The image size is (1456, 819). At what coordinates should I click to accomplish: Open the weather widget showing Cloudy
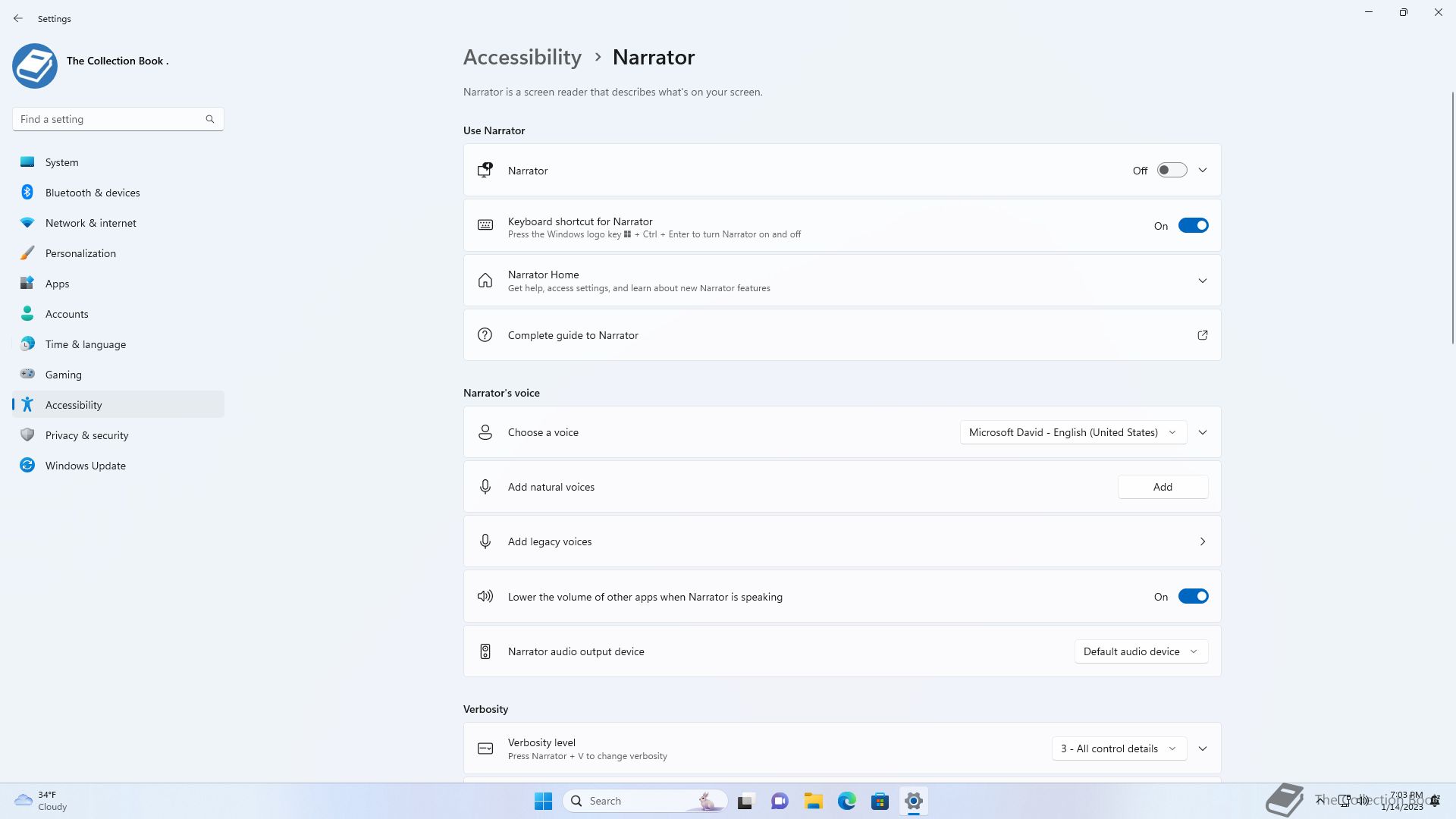click(41, 801)
